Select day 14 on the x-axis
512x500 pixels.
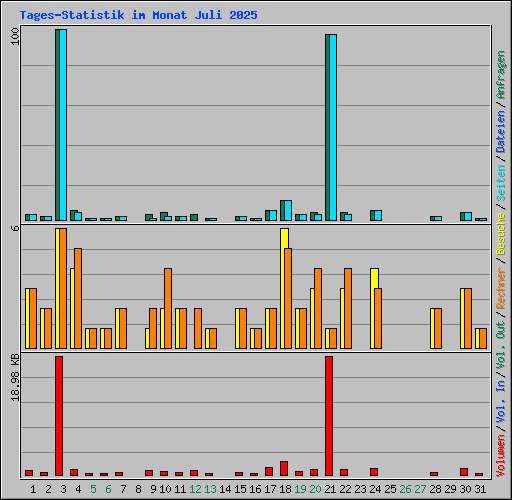pos(225,489)
